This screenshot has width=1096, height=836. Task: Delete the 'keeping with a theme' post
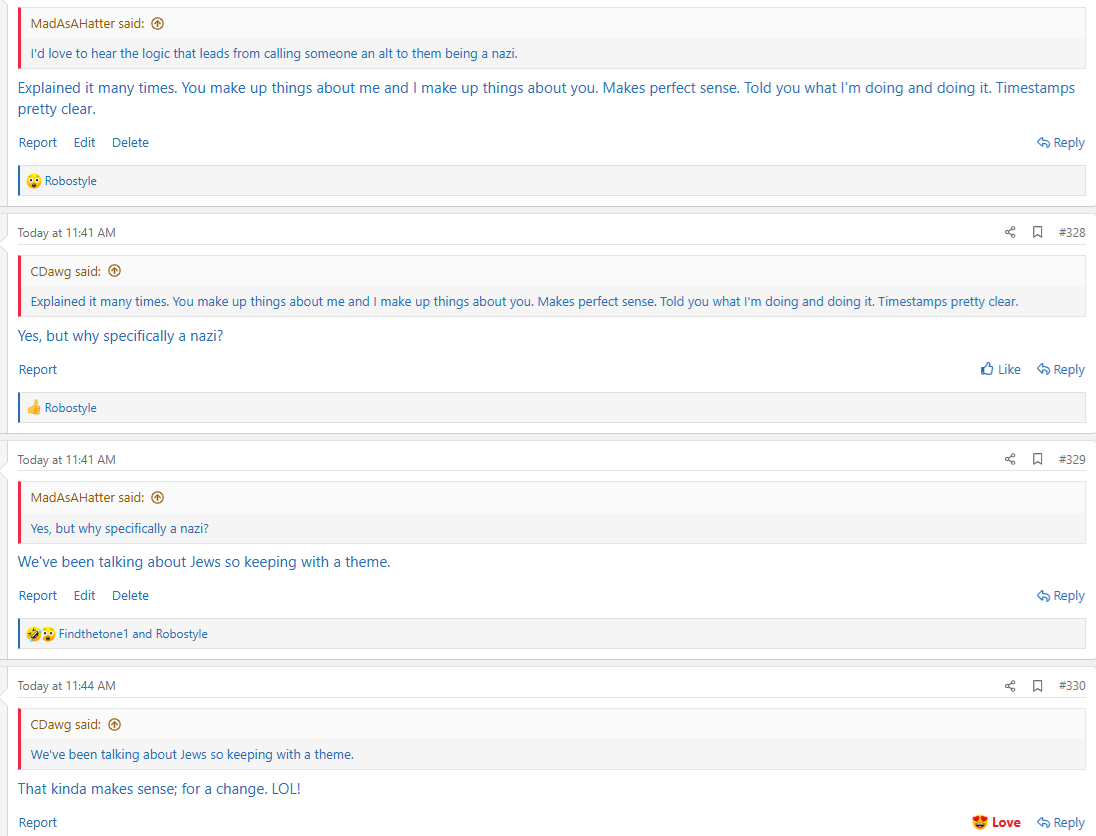[130, 596]
